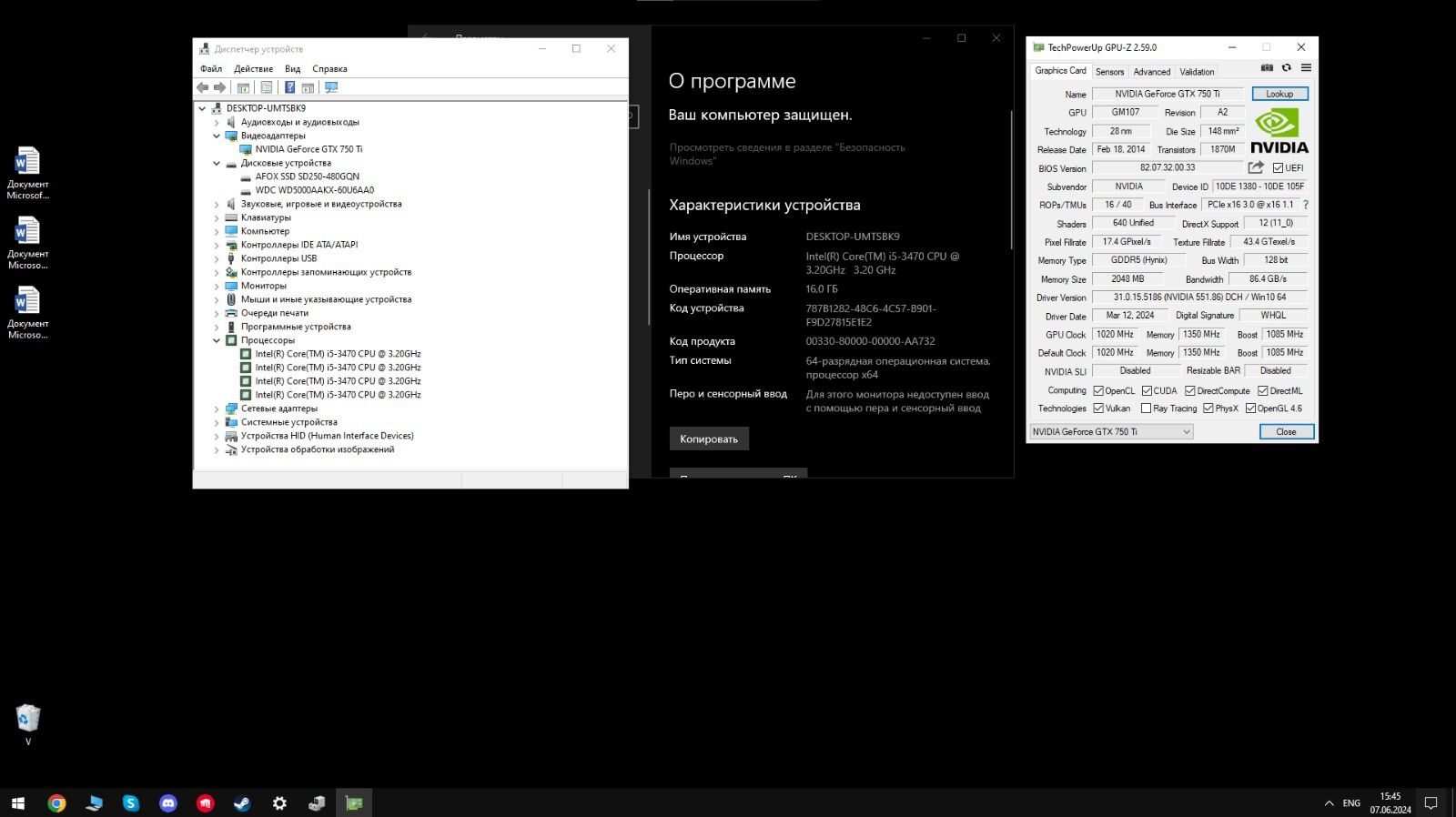Open the Справка menu

tap(329, 69)
